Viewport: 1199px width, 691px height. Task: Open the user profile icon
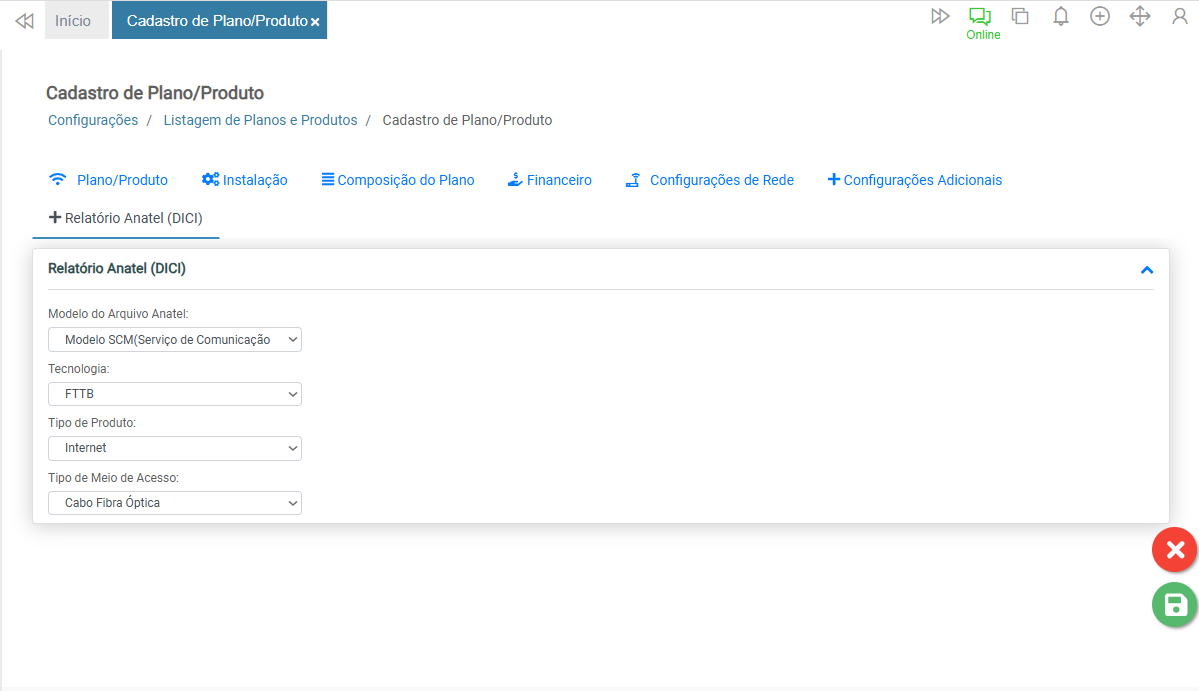1180,16
